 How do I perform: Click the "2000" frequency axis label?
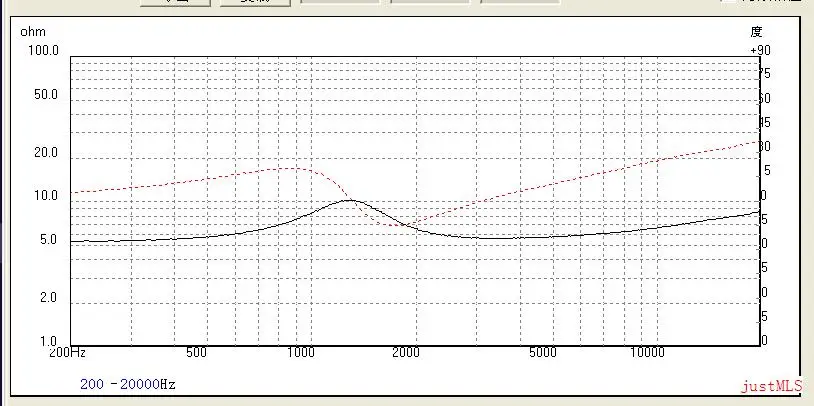coord(406,353)
